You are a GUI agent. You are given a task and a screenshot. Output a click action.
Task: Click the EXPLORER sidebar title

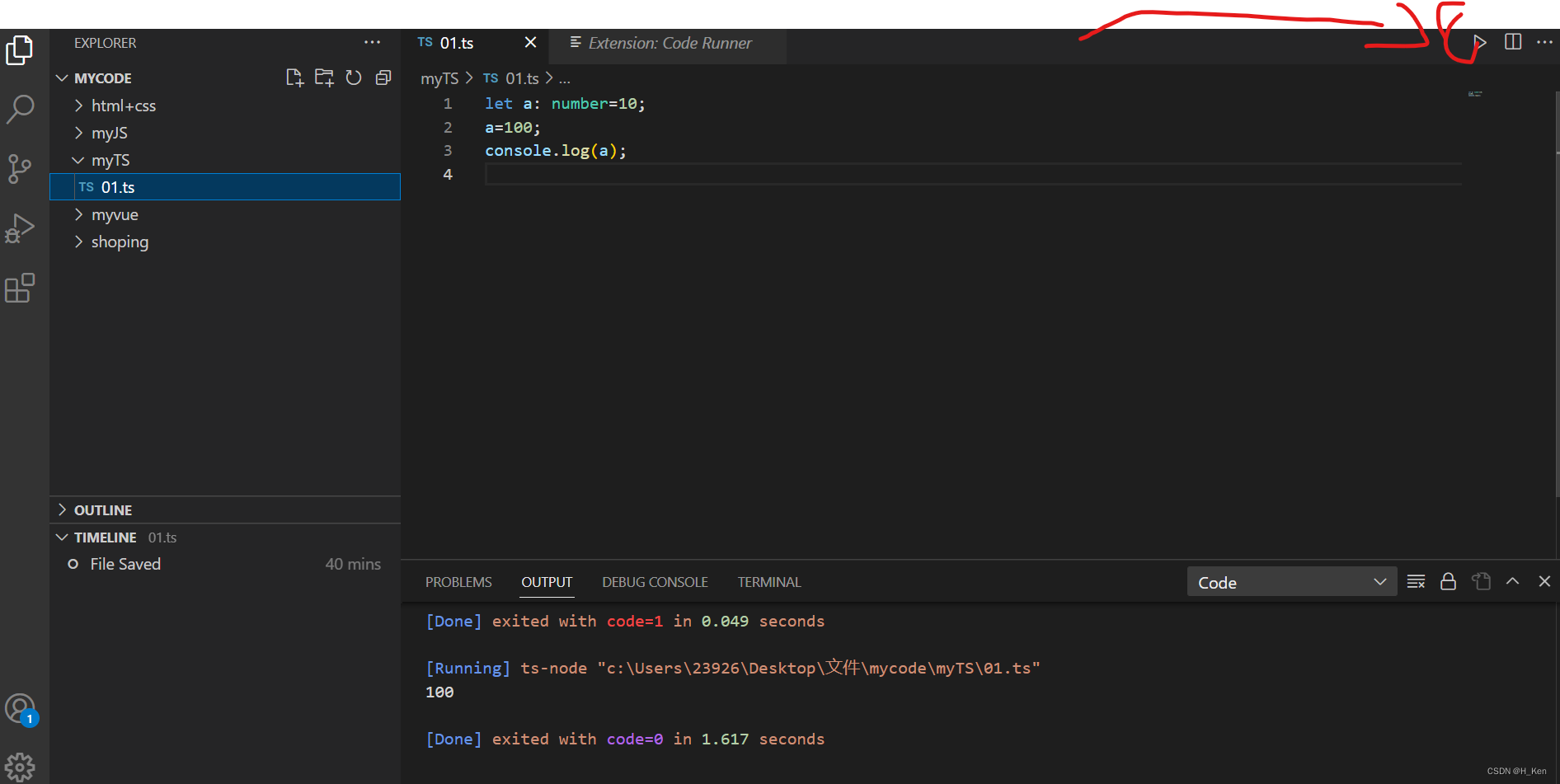point(106,43)
